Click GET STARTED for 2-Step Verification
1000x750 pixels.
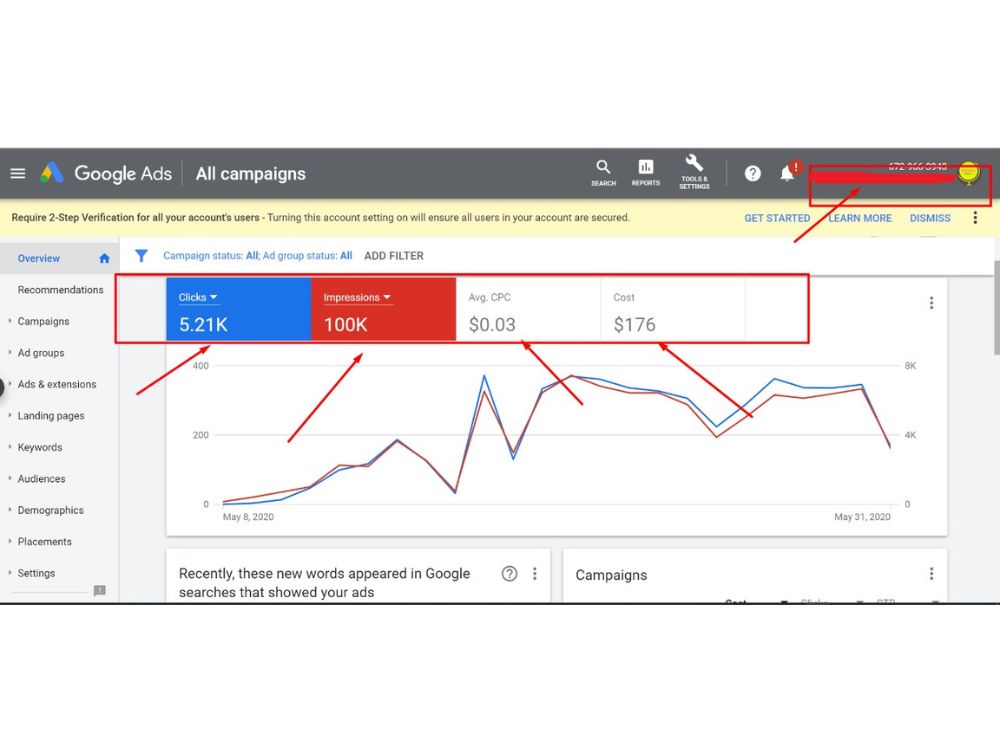[777, 218]
